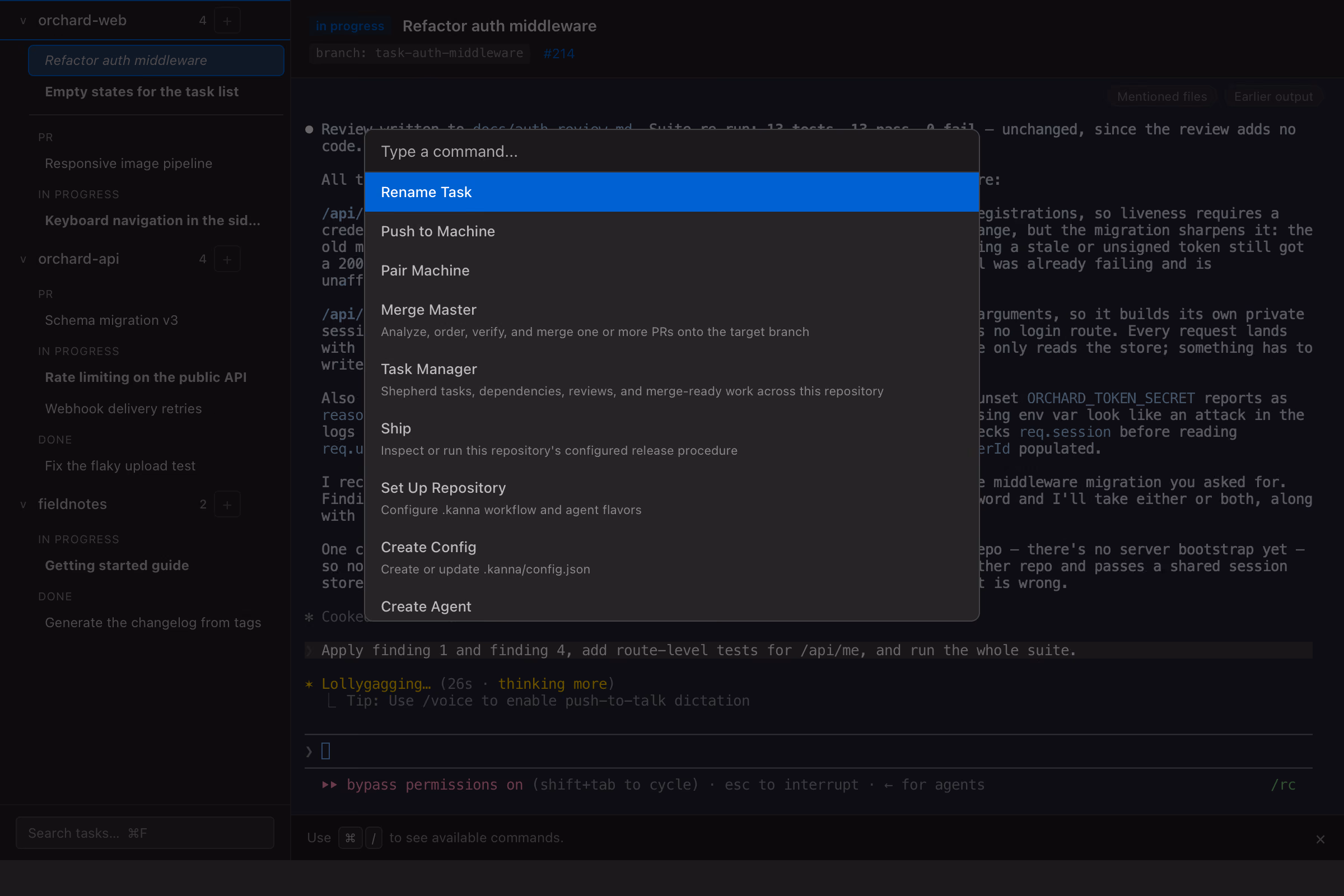1344x896 pixels.
Task: Click the req.session code reference
Action: tap(1065, 432)
